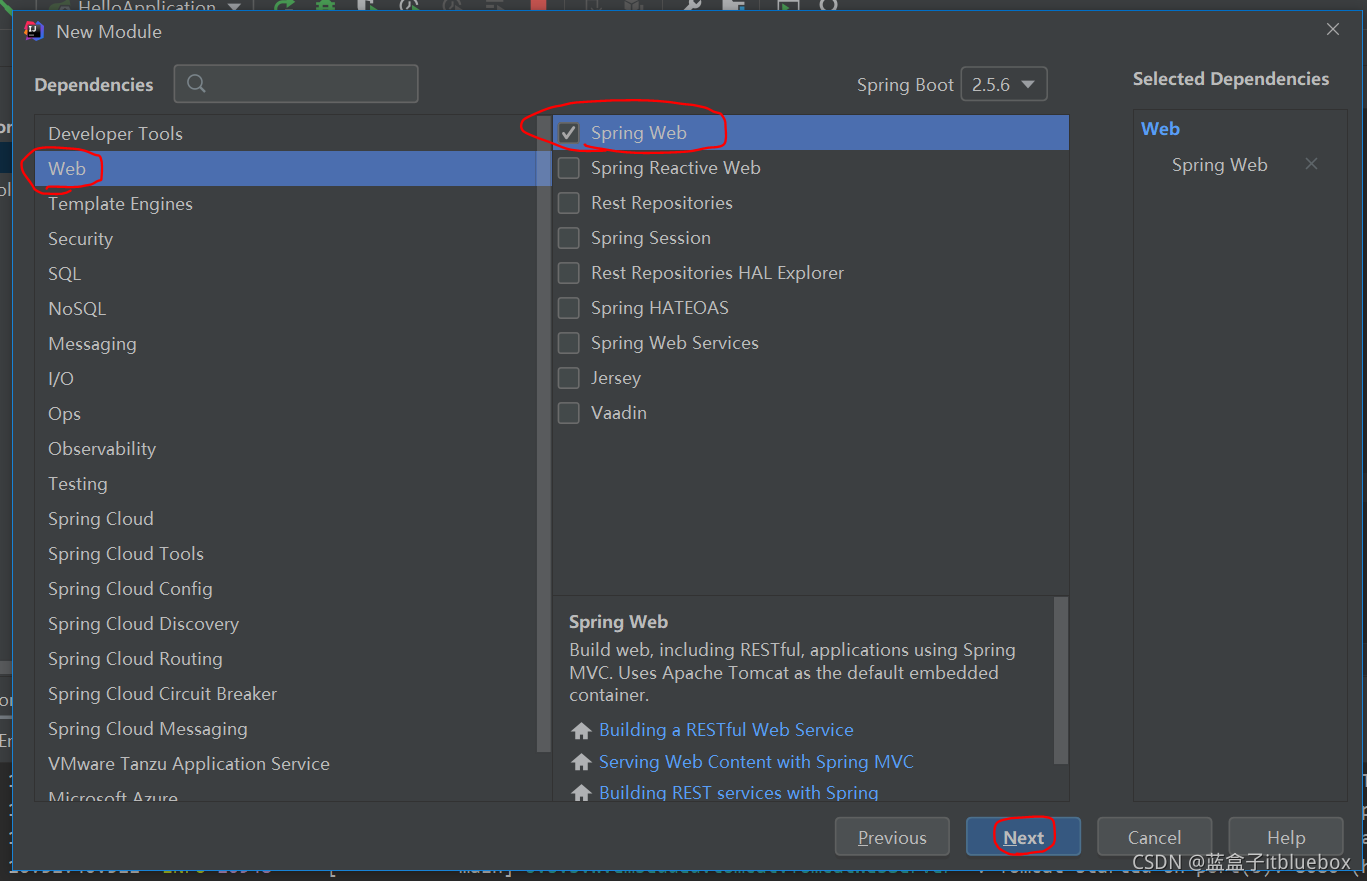Click Web group header in Selected Dependencies
The image size is (1367, 881).
click(x=1160, y=128)
